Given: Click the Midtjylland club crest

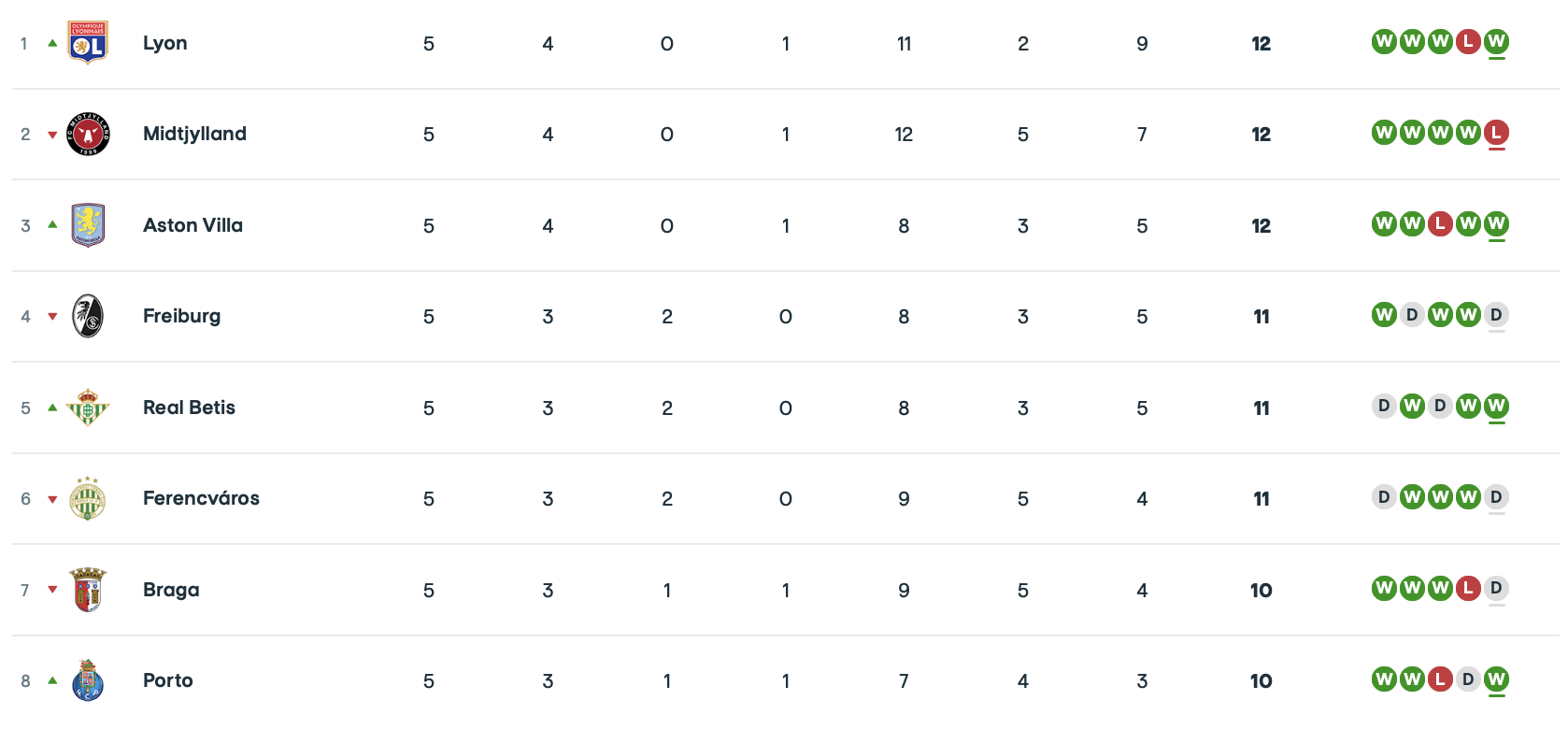Looking at the screenshot, I should [x=88, y=134].
